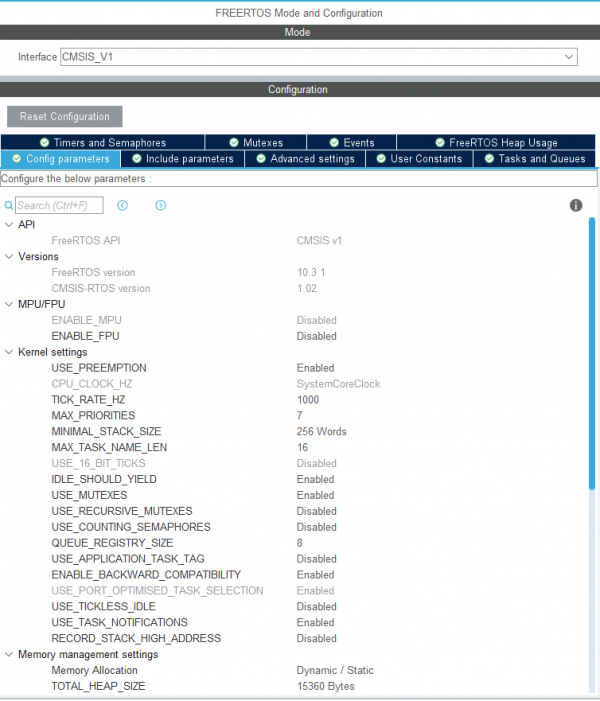Go to next search result arrow
This screenshot has height=701, width=600.
coord(161,205)
